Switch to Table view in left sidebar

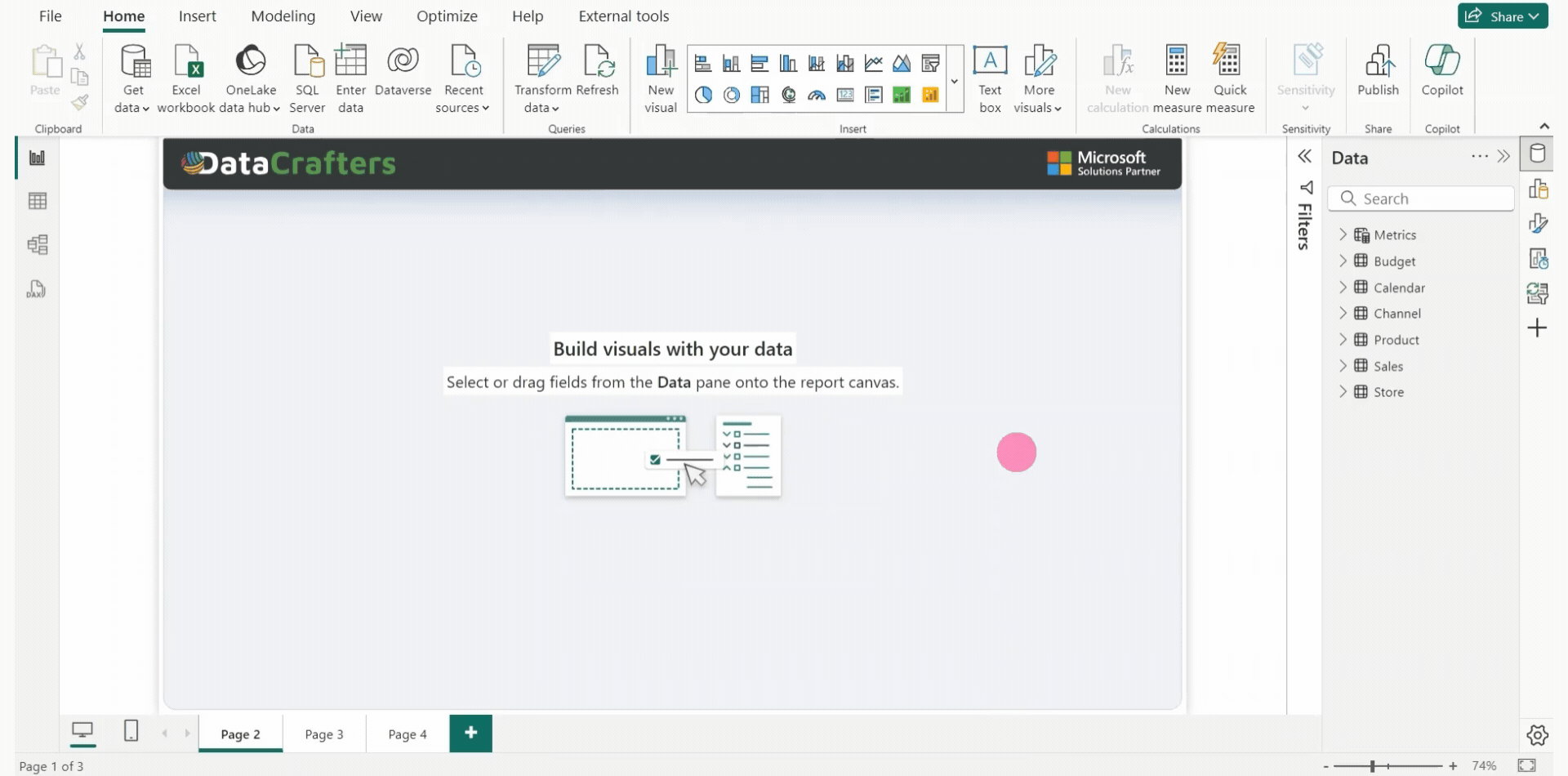click(x=38, y=201)
